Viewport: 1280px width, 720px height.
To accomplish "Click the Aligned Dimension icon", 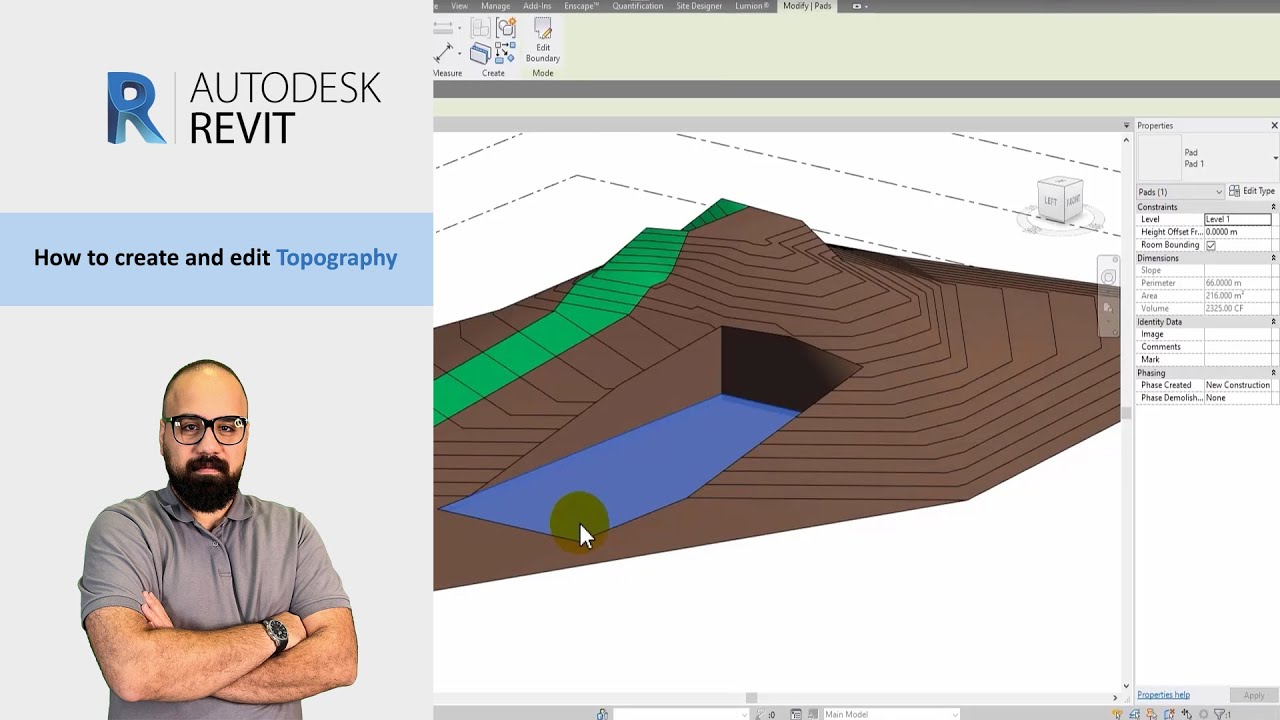I will click(x=443, y=53).
